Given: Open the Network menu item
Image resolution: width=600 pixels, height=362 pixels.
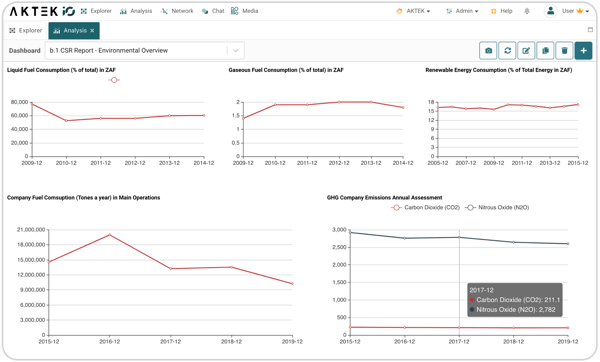Looking at the screenshot, I should [x=177, y=11].
